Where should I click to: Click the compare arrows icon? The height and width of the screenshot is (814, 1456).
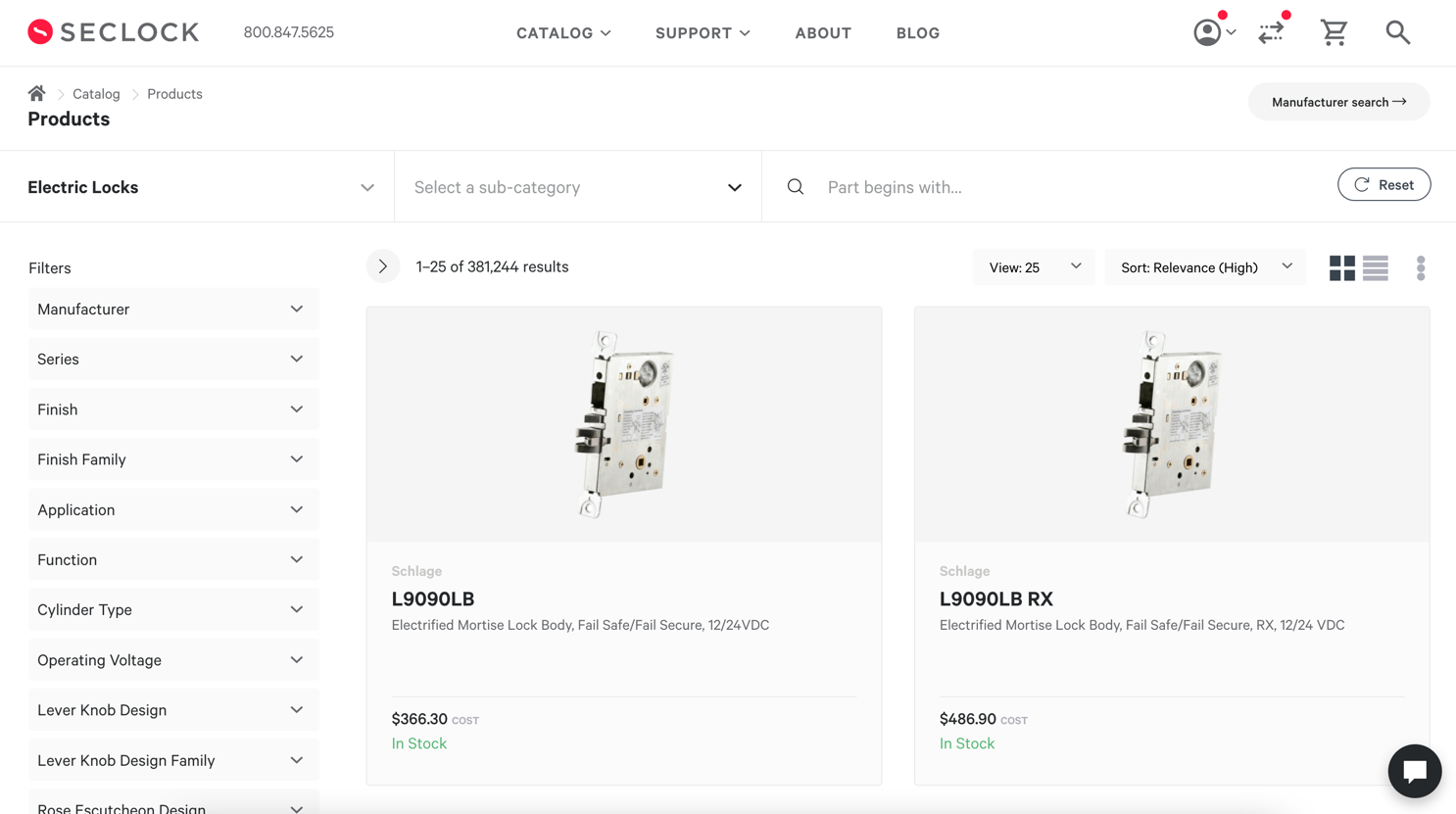pyautogui.click(x=1272, y=32)
